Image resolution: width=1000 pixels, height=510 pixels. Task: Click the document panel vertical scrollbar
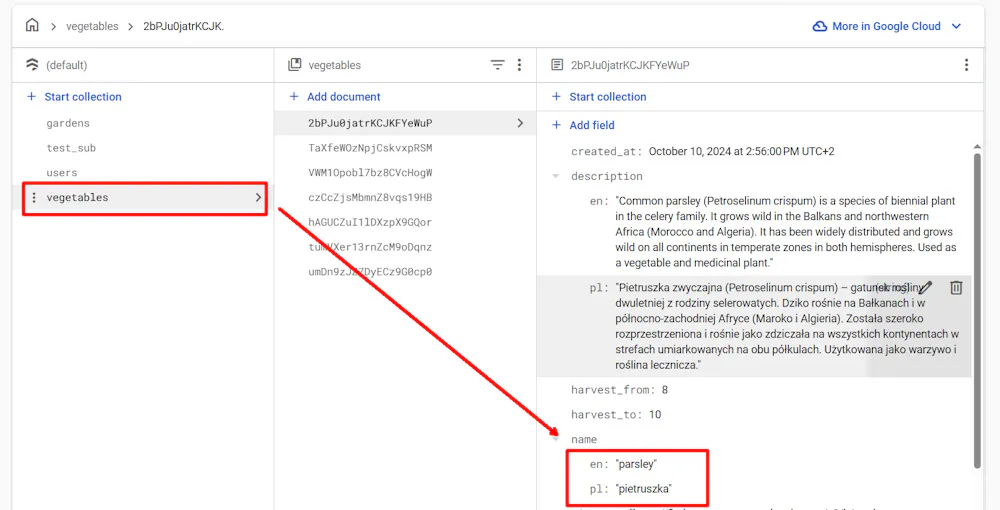(976, 309)
